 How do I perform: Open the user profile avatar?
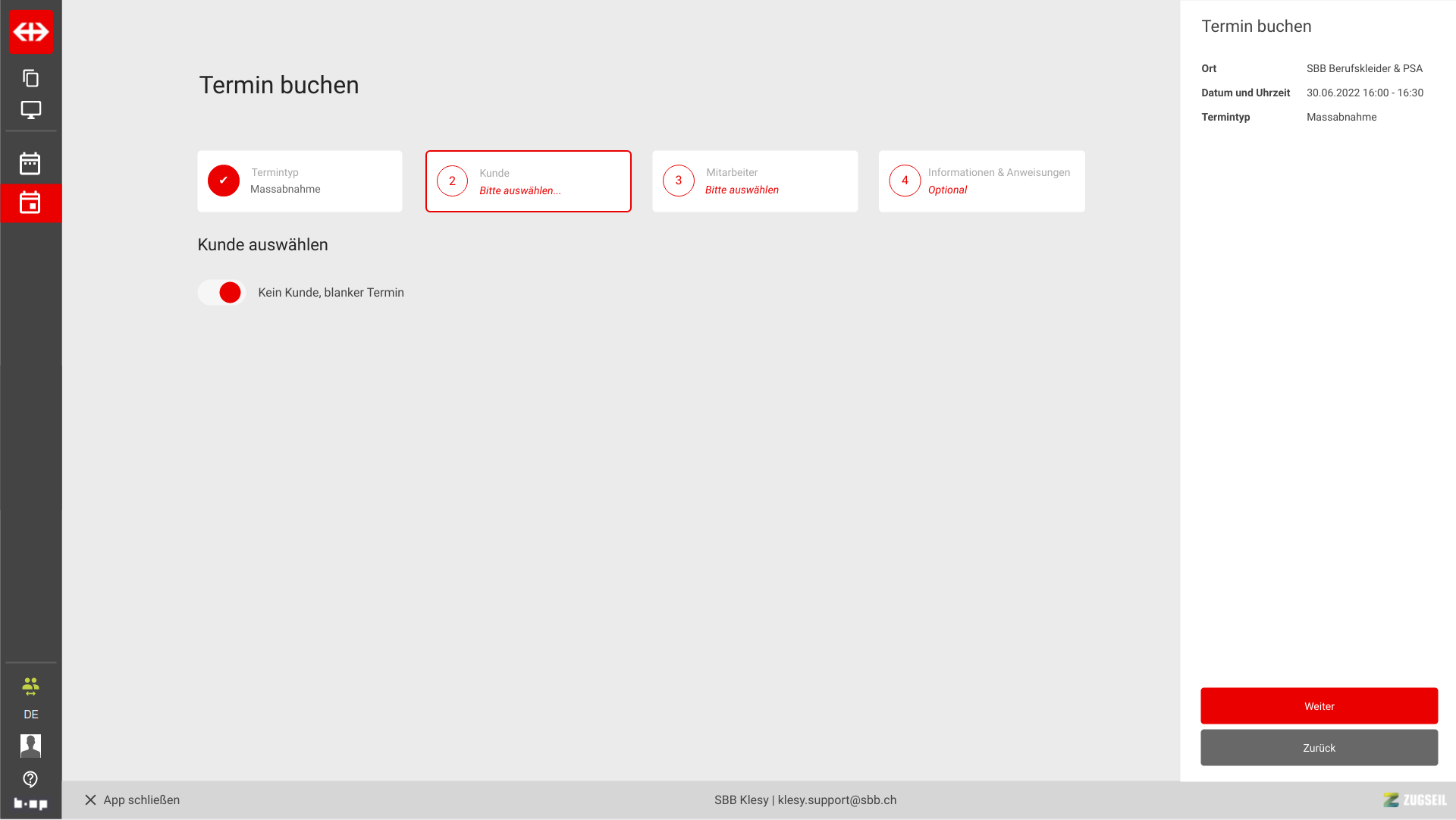point(30,746)
